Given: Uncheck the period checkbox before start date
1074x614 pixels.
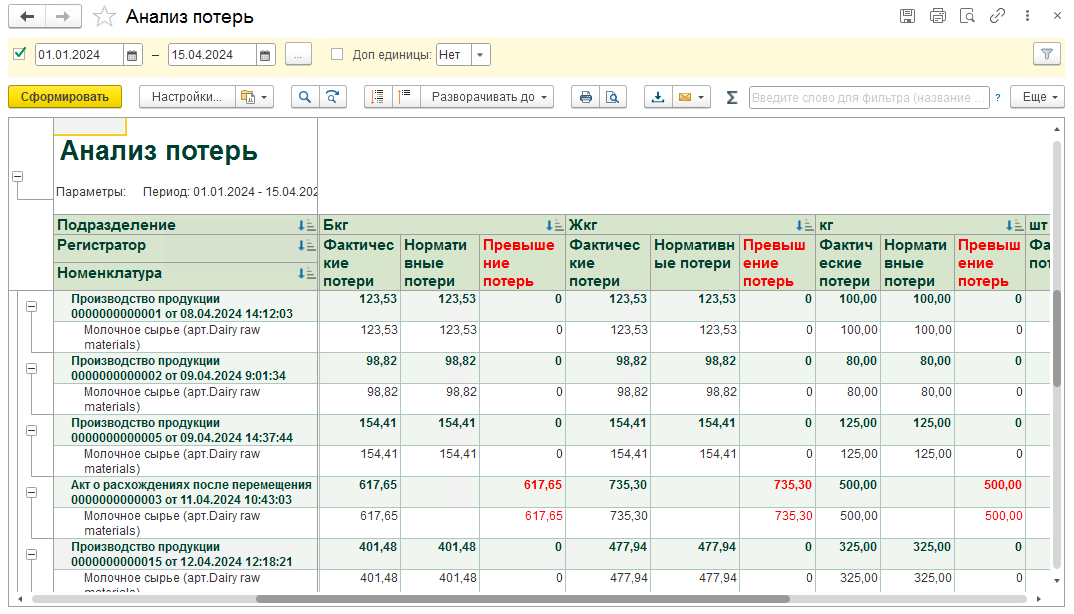Looking at the screenshot, I should tap(20, 53).
